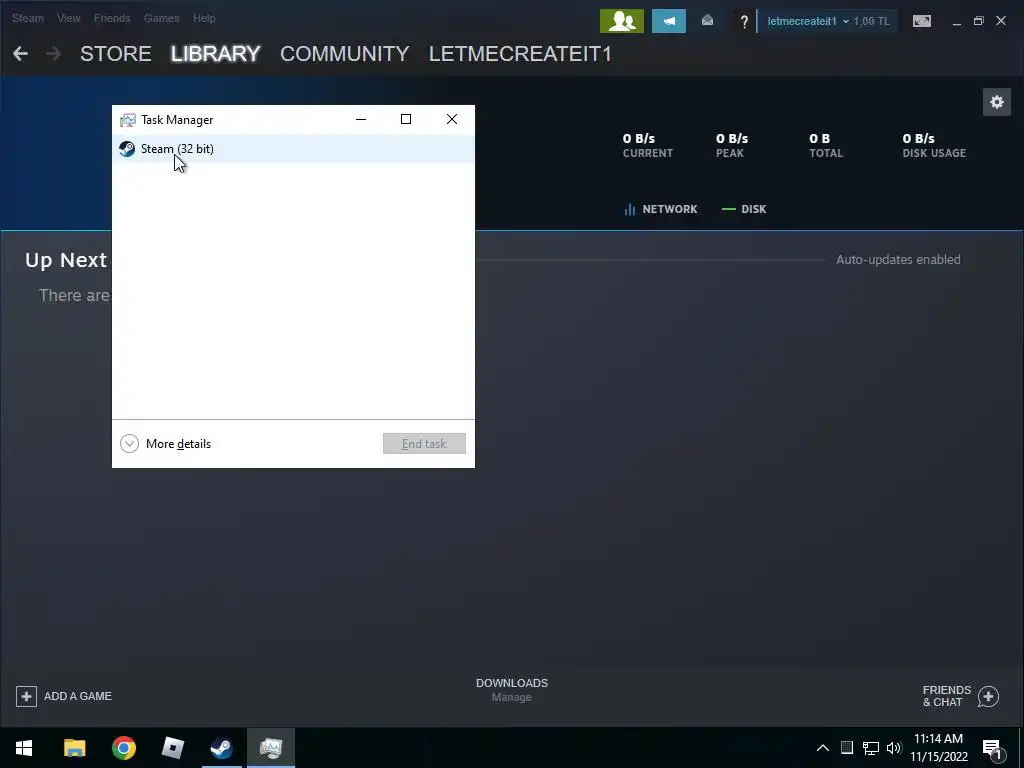Image resolution: width=1024 pixels, height=768 pixels.
Task: Select Steam (32 bit) in Task Manager
Action: (293, 149)
